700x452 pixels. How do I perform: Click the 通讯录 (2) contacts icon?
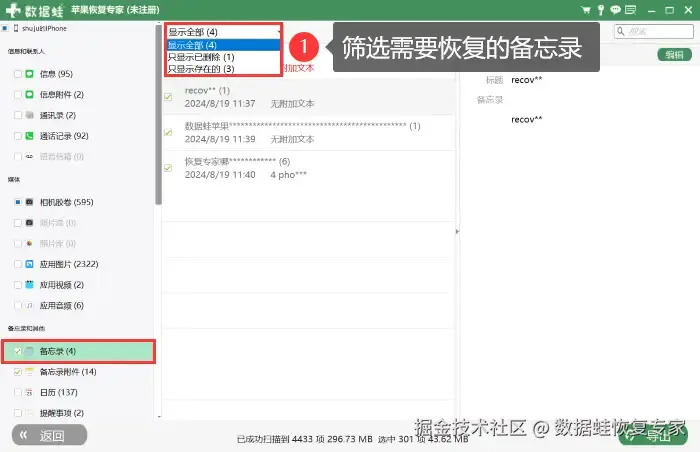click(29, 115)
